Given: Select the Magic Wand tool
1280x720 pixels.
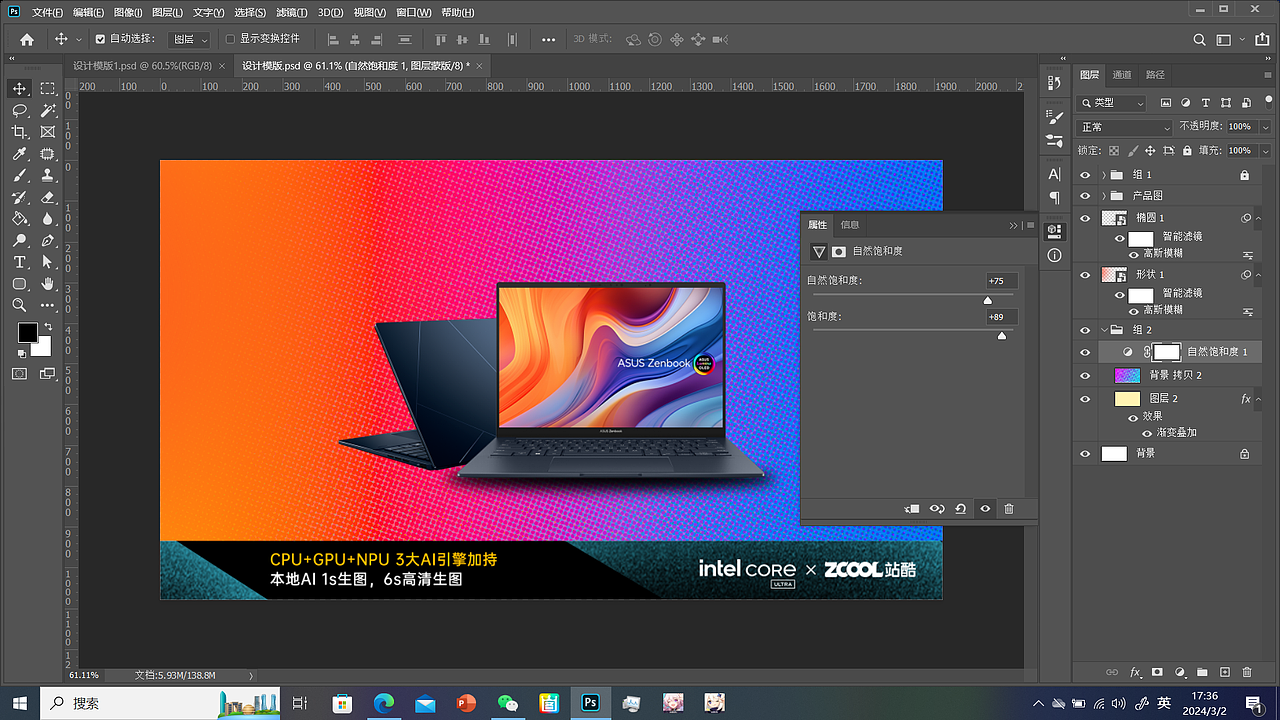Looking at the screenshot, I should coord(47,110).
